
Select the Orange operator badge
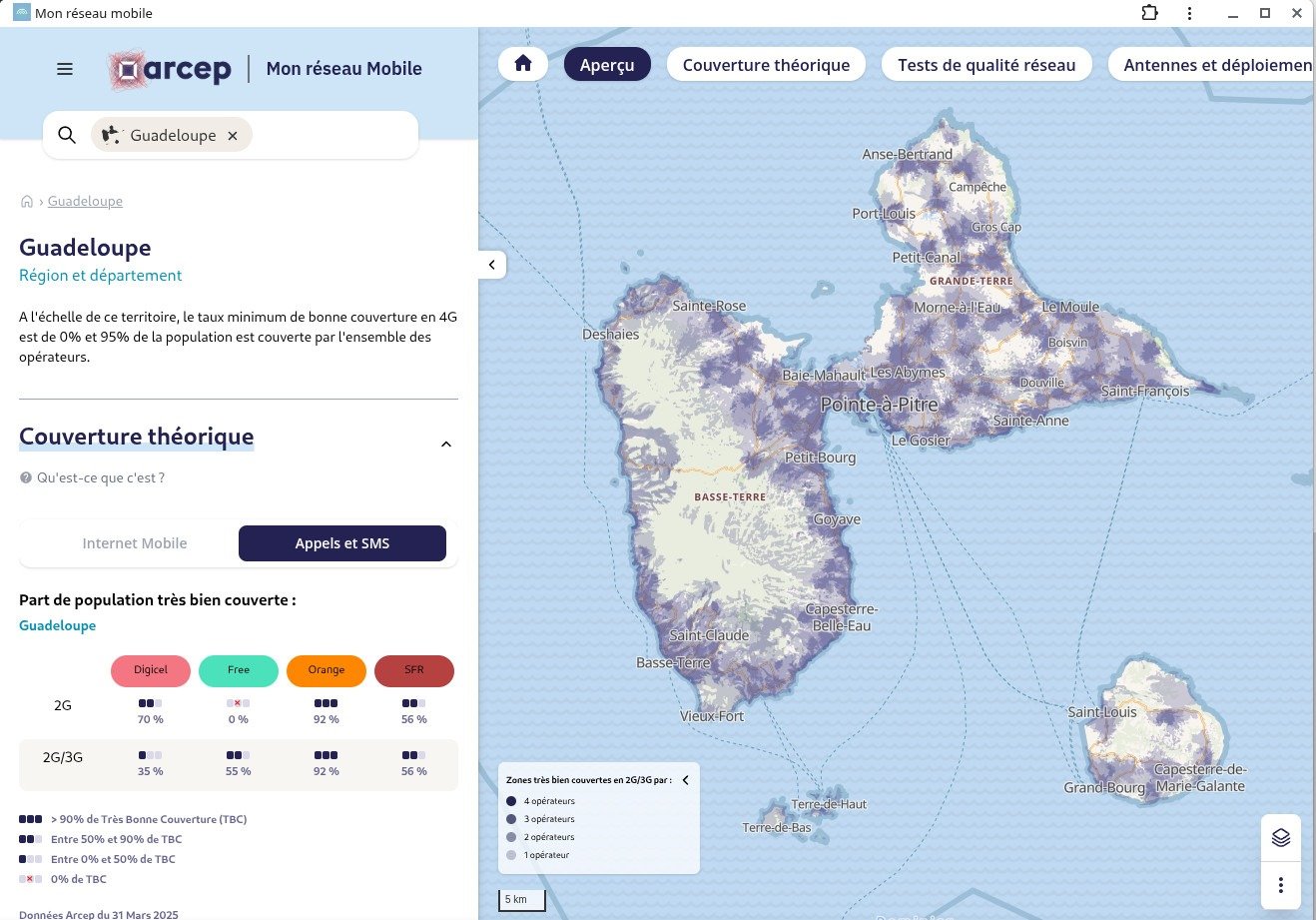click(327, 670)
